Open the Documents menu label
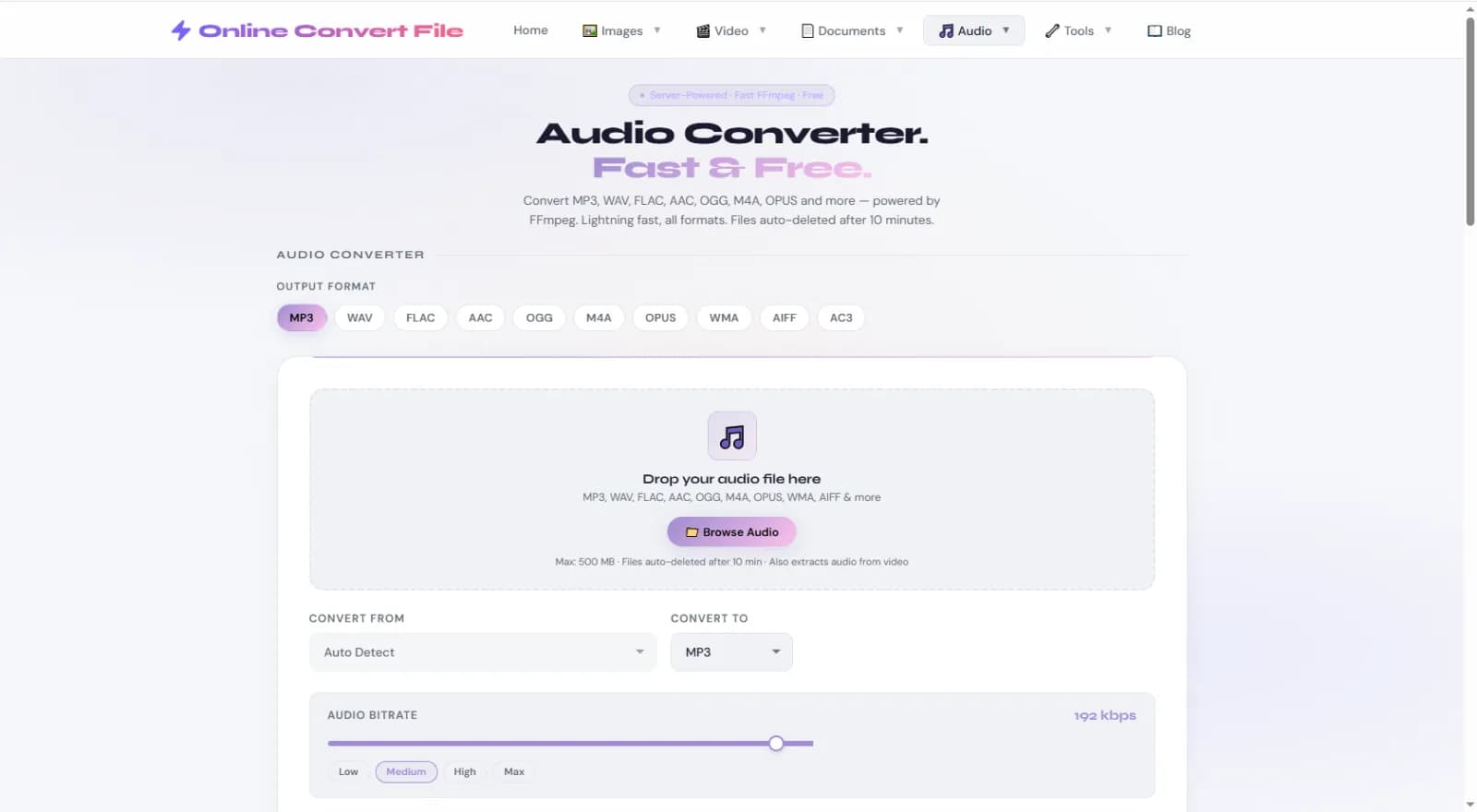 coord(851,31)
